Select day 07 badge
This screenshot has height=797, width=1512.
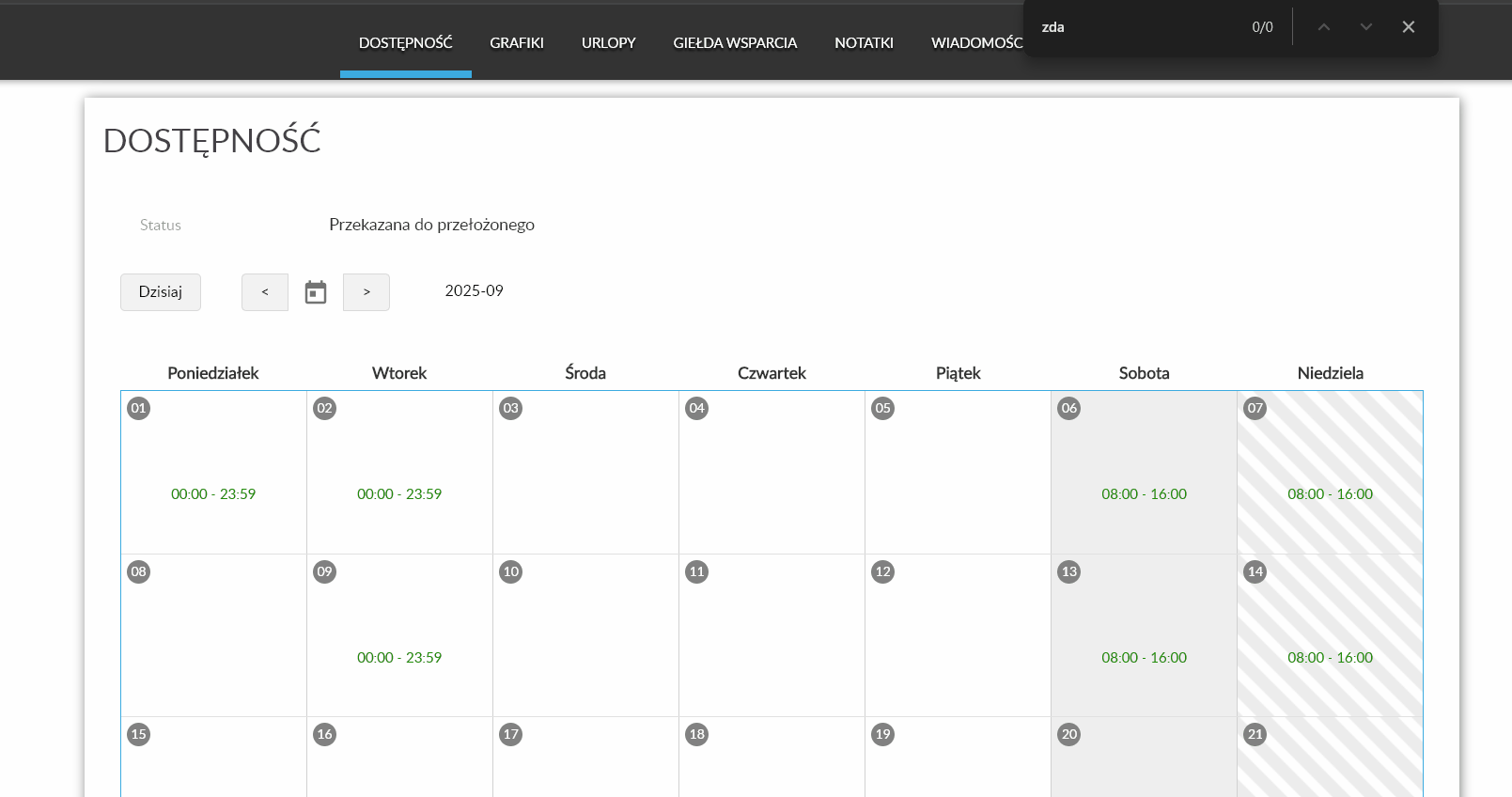click(1255, 408)
